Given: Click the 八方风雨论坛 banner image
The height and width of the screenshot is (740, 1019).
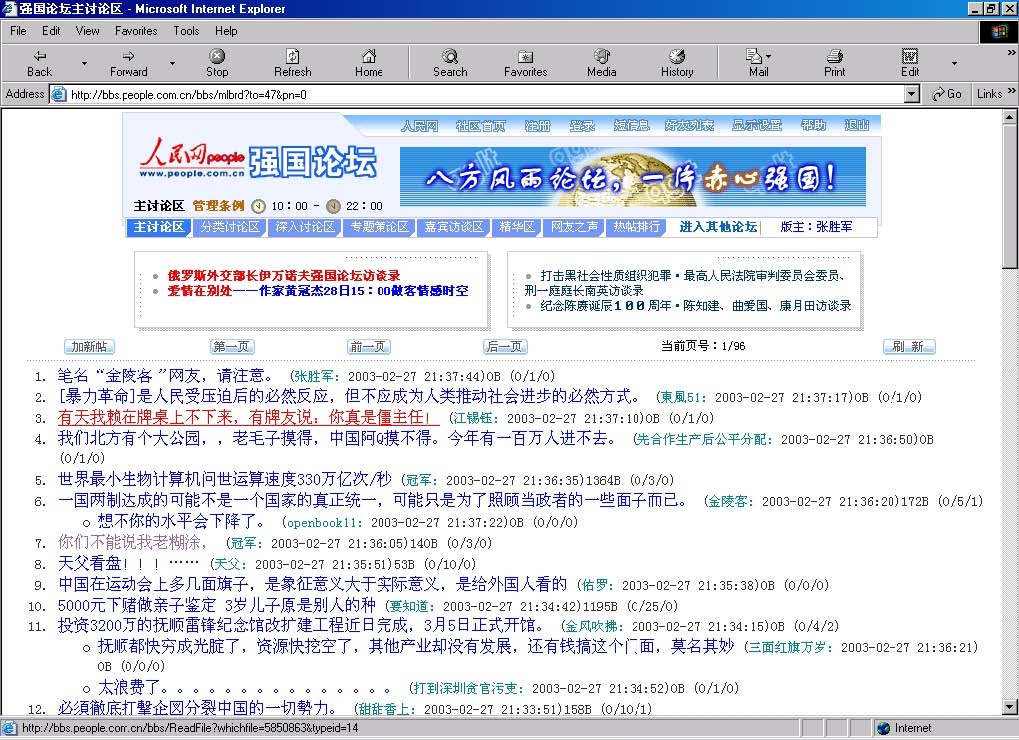Looking at the screenshot, I should tap(632, 176).
